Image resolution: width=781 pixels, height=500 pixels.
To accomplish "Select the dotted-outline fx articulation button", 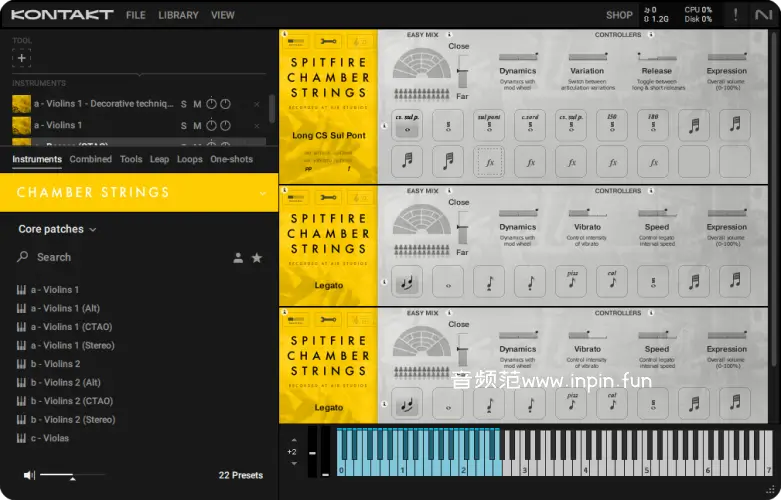I will pos(489,162).
